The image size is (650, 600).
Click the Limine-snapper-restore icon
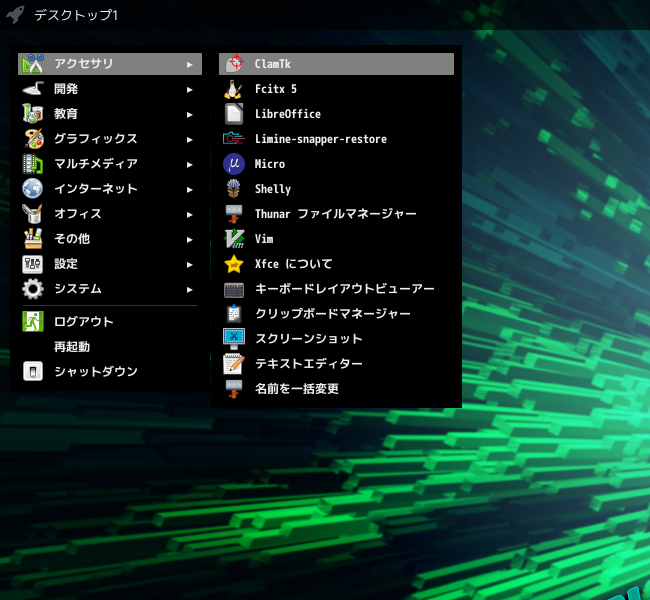(x=234, y=138)
